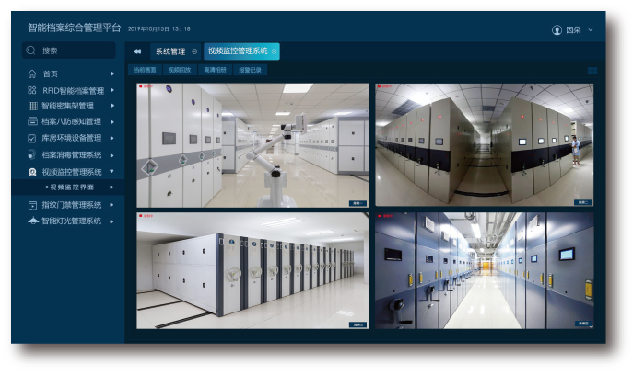Click the 首页 home icon in sidebar
The height and width of the screenshot is (373, 635).
(x=32, y=74)
